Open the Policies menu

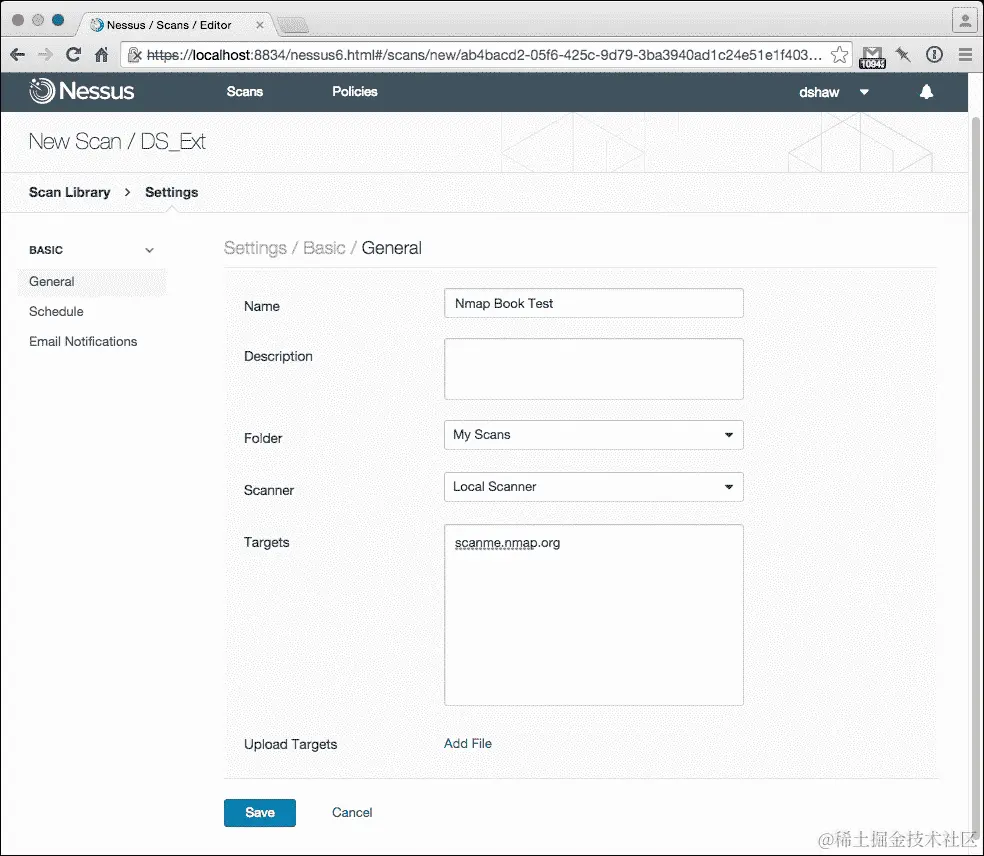[x=355, y=92]
